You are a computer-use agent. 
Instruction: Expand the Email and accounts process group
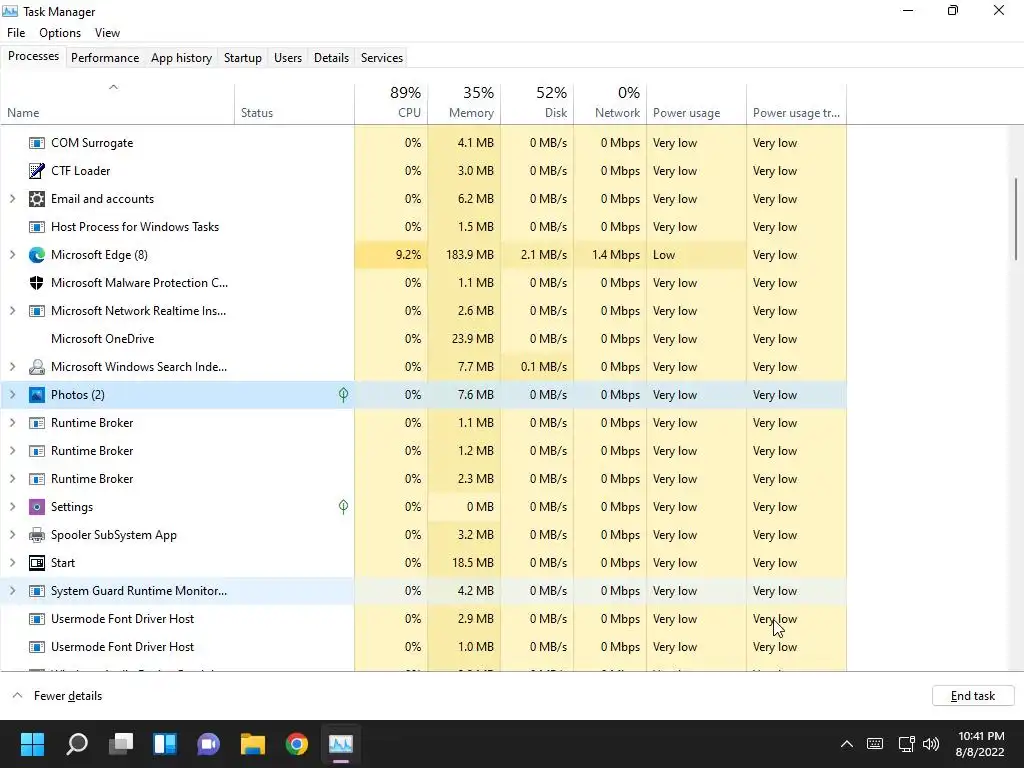coord(12,199)
